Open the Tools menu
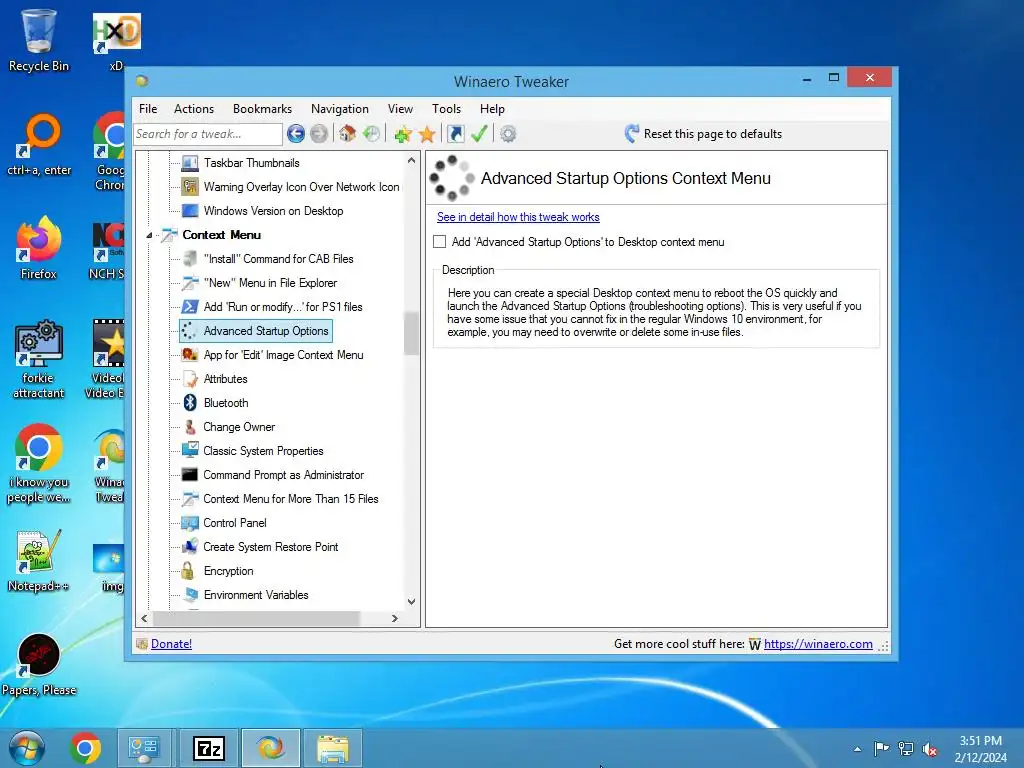The width and height of the screenshot is (1024, 768). [x=447, y=109]
